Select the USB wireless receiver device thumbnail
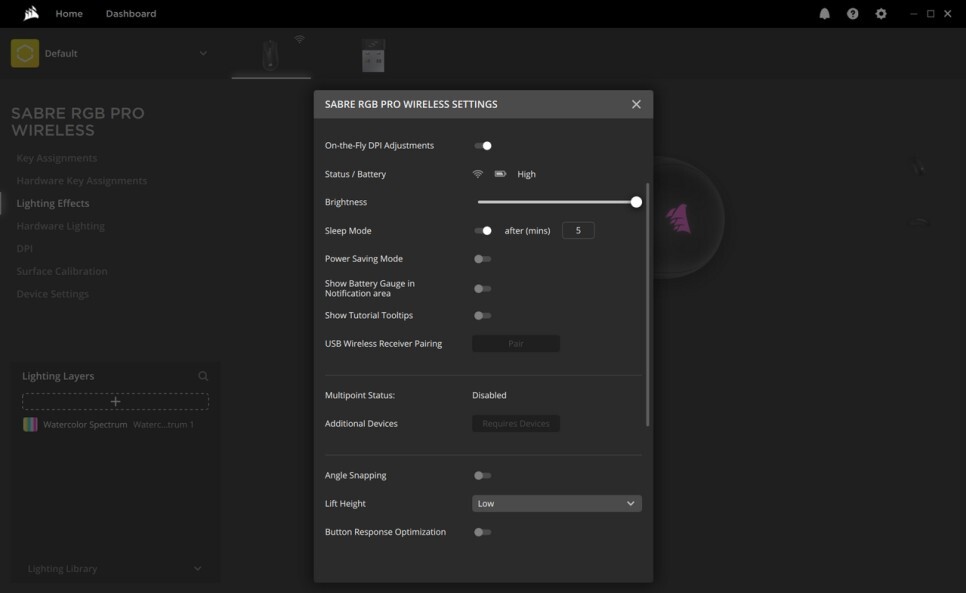Viewport: 966px width, 593px height. (x=373, y=55)
